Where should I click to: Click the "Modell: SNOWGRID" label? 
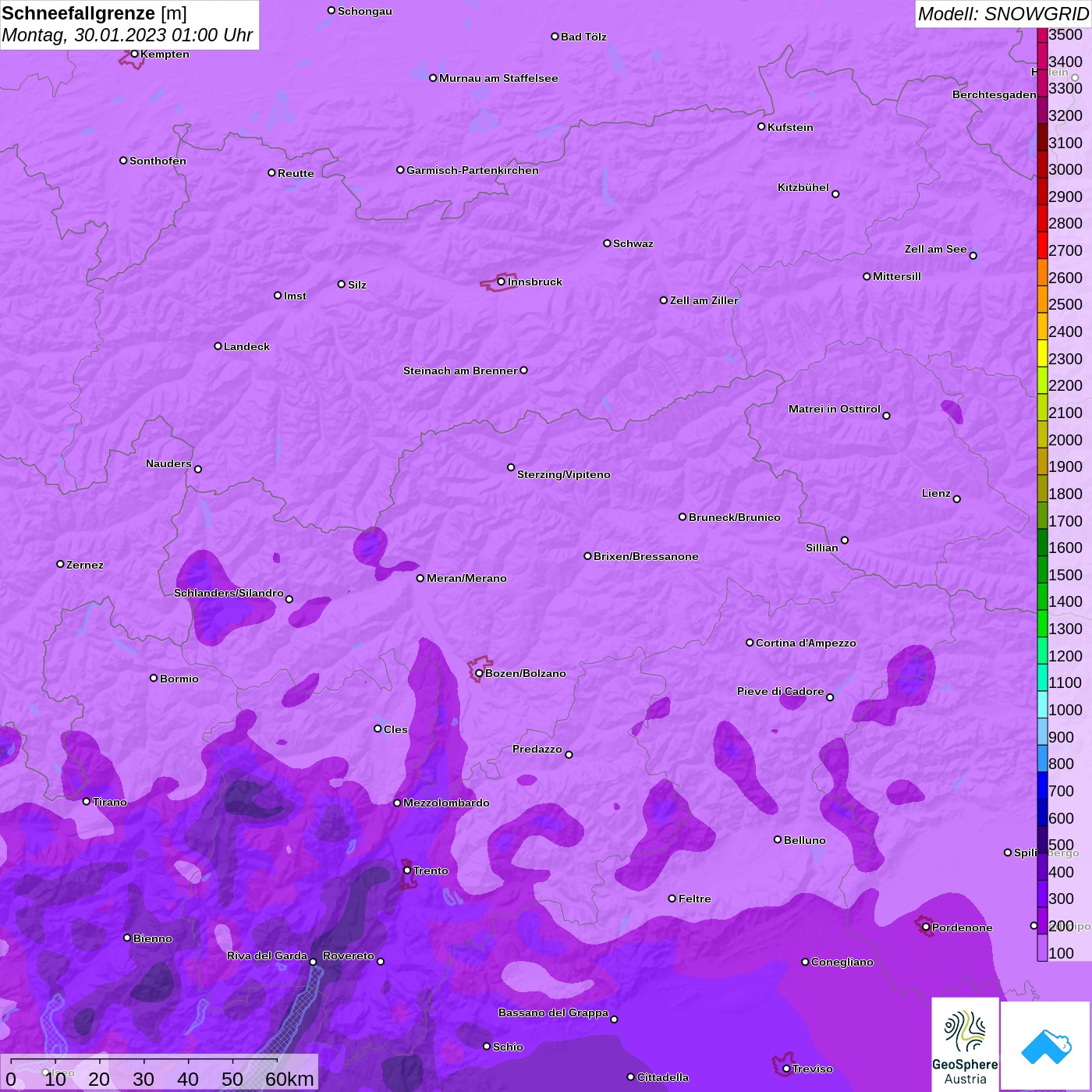coord(1003,14)
